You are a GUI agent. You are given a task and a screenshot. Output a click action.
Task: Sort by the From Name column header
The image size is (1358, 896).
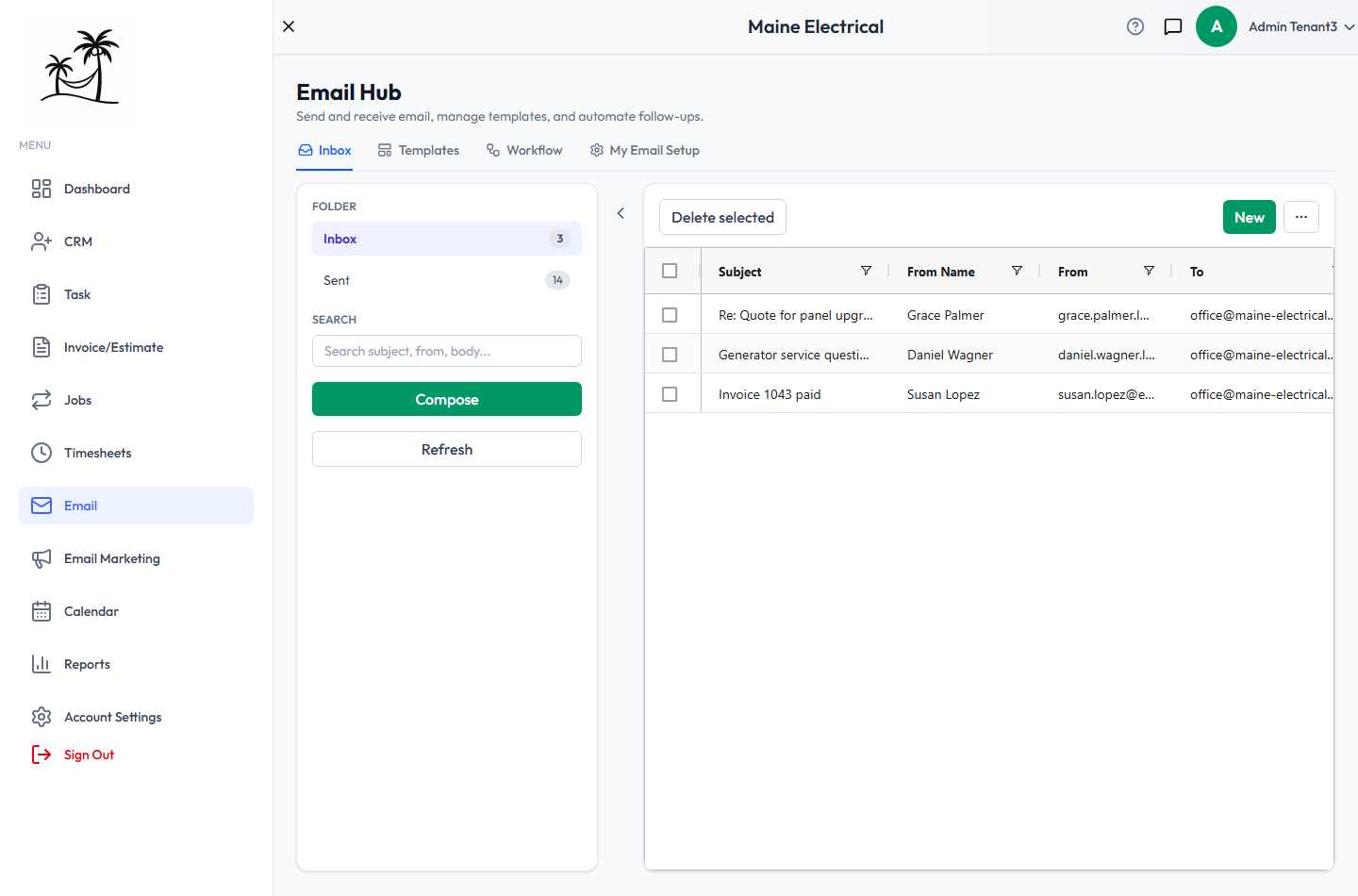[x=941, y=272]
